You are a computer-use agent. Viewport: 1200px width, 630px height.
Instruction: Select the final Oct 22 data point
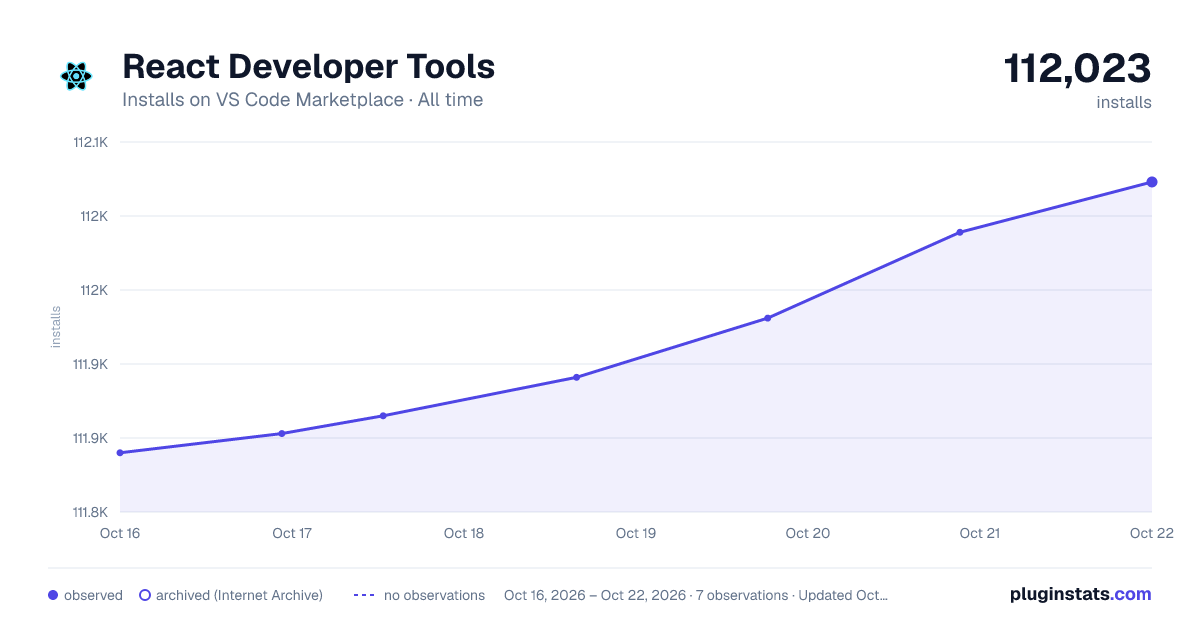tap(1152, 182)
